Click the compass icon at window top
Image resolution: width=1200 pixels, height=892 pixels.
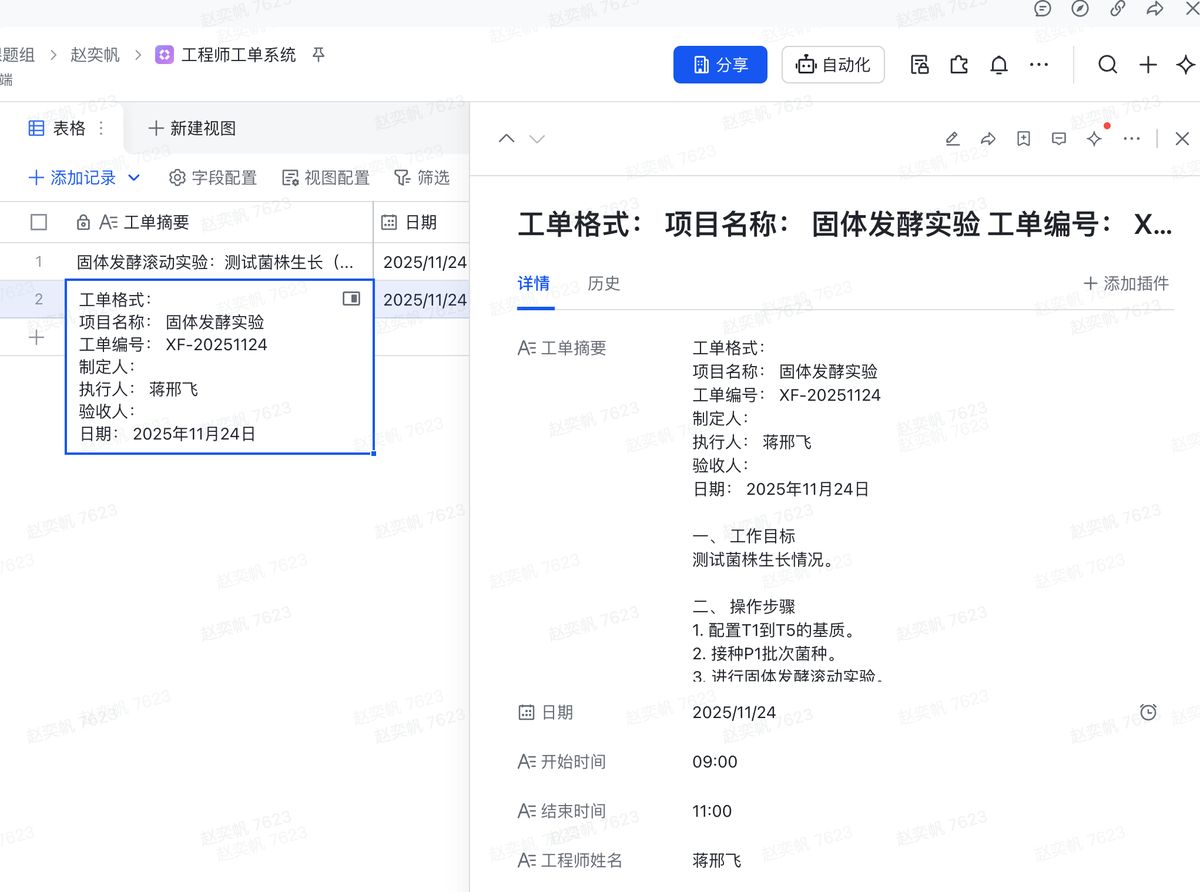(x=1080, y=8)
